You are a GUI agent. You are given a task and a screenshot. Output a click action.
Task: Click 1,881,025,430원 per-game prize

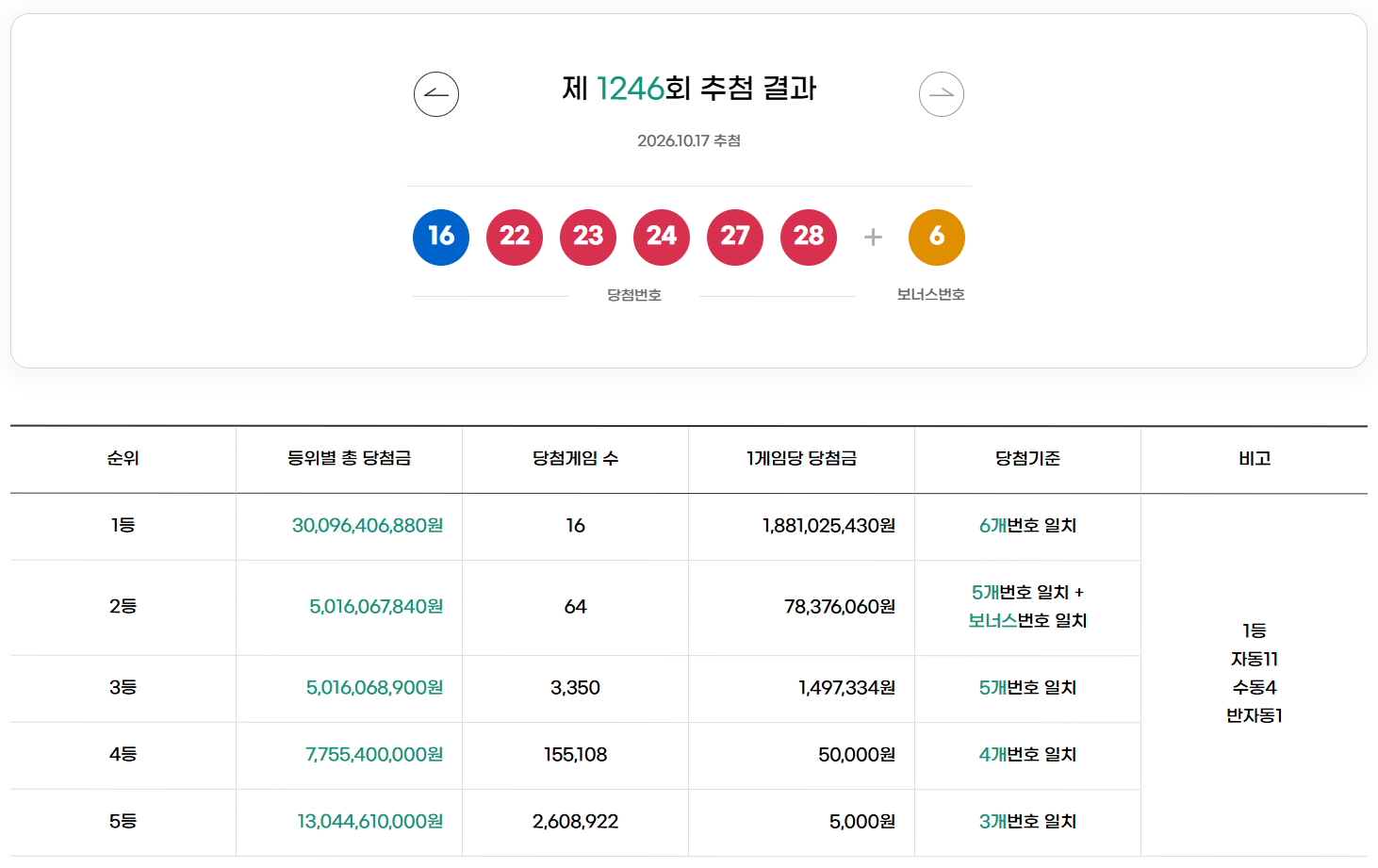[829, 525]
